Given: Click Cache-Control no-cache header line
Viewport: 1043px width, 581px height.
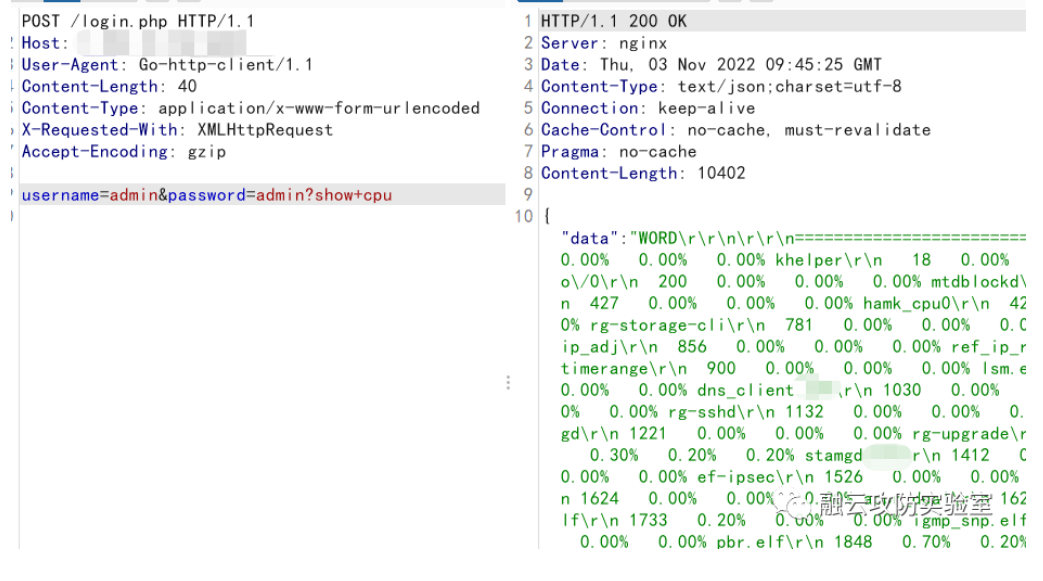Looking at the screenshot, I should coord(736,130).
